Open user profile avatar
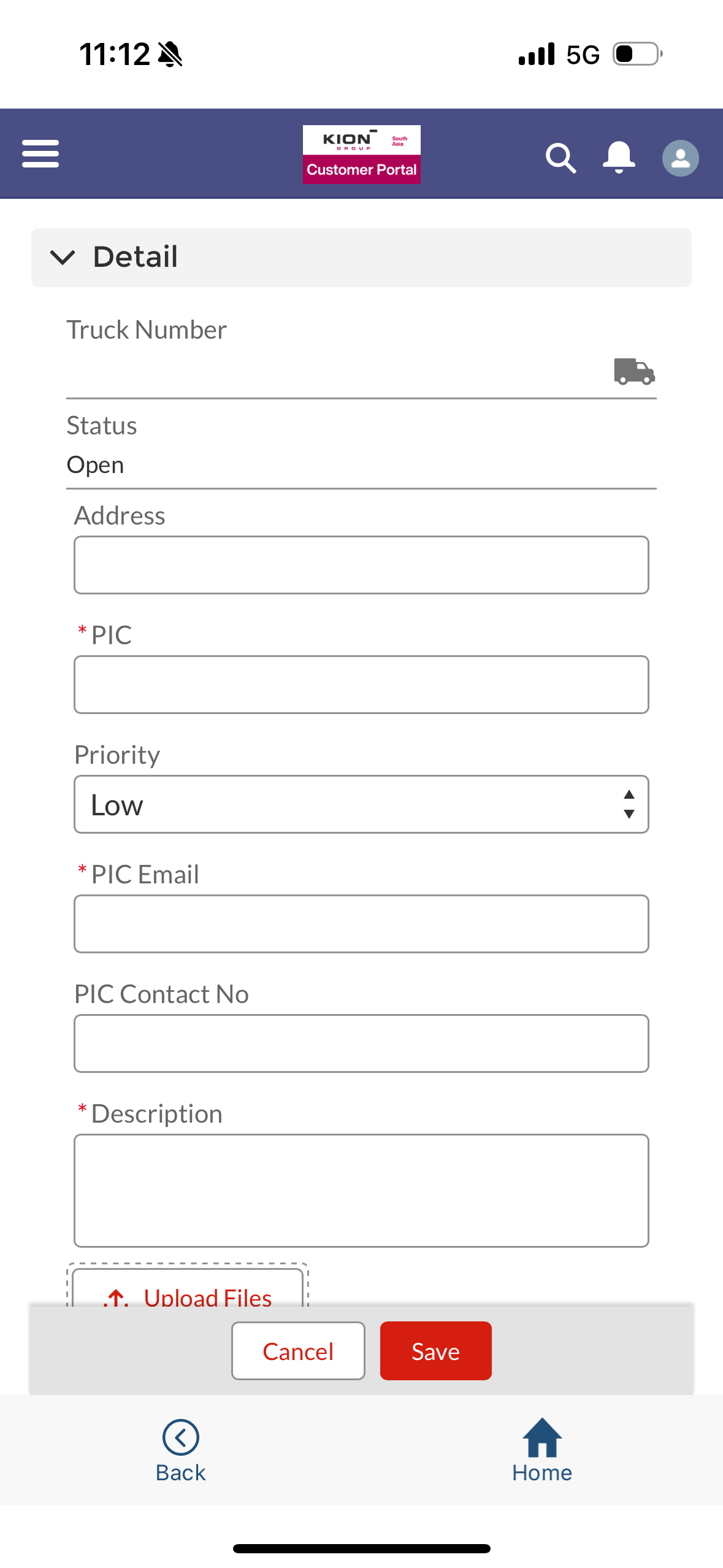The height and width of the screenshot is (1568, 723). (680, 158)
